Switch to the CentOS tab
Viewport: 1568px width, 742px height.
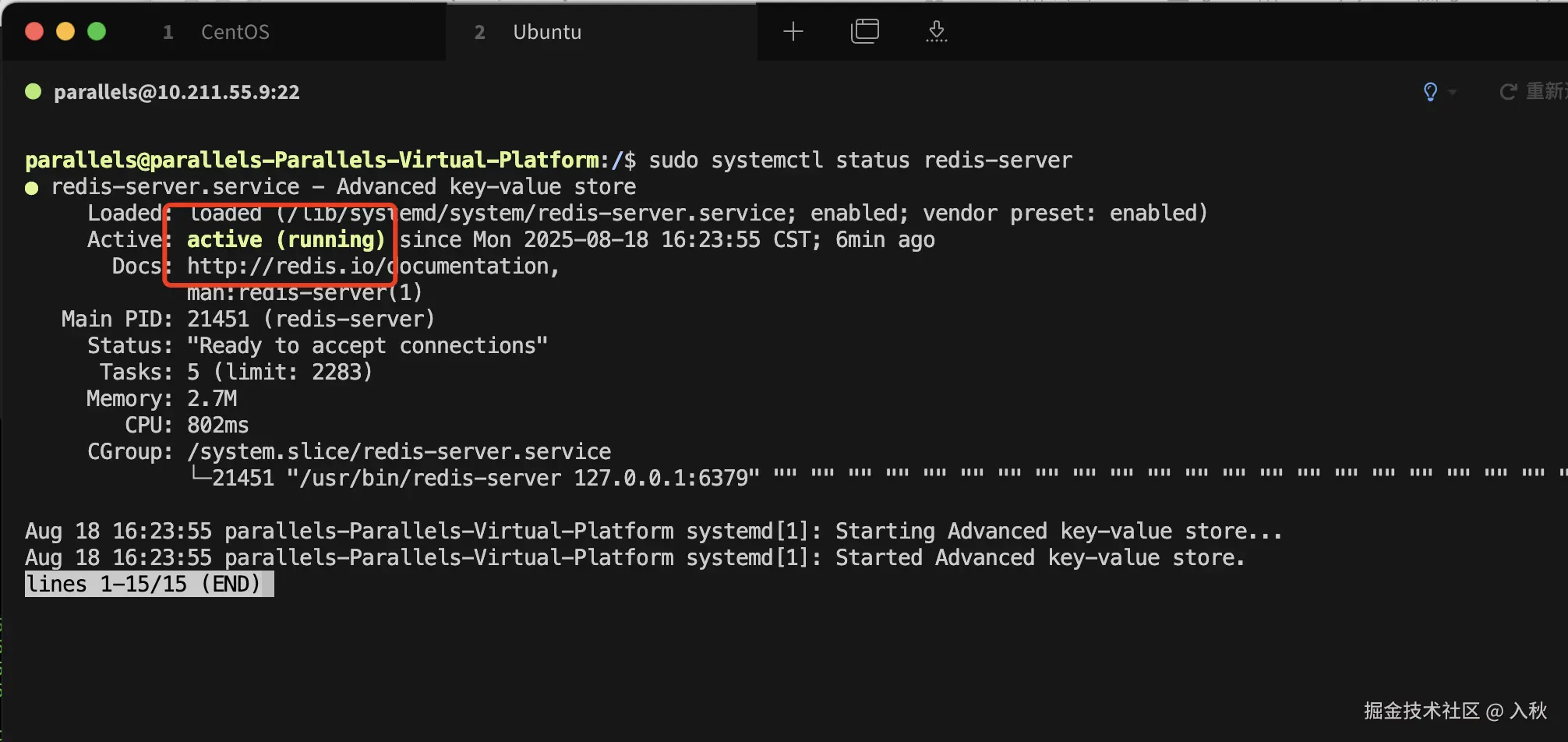[x=234, y=32]
